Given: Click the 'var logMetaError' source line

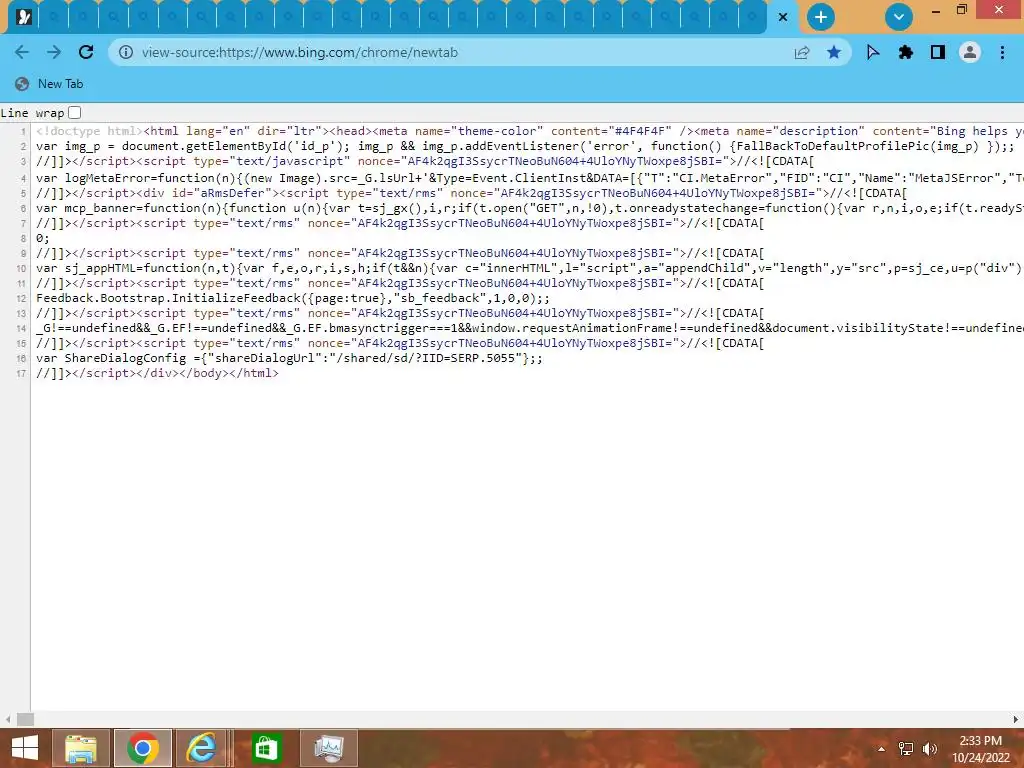Looking at the screenshot, I should (530, 178).
